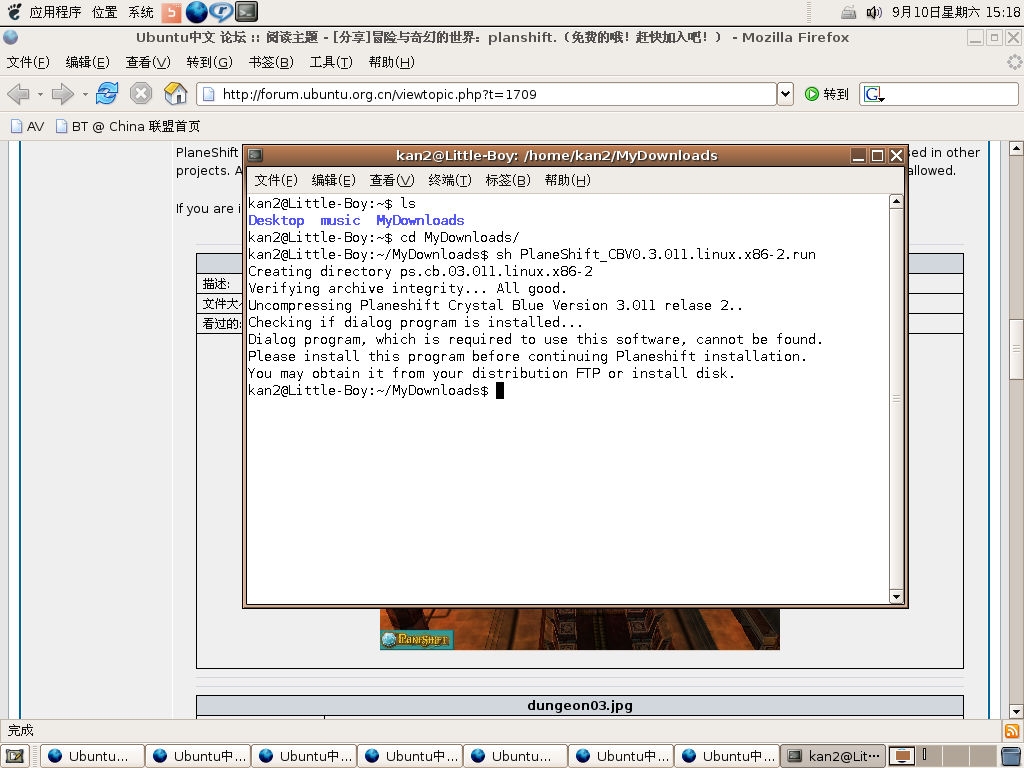Click the PlaneShift logo on the screenshot image
The width and height of the screenshot is (1024, 768).
click(416, 639)
